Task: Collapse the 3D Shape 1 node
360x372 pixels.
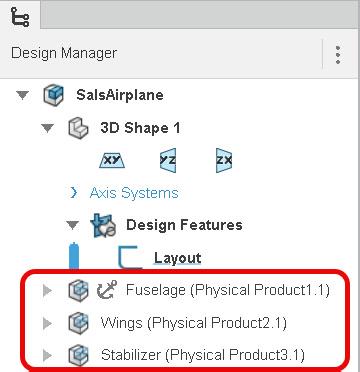Action: click(x=47, y=128)
